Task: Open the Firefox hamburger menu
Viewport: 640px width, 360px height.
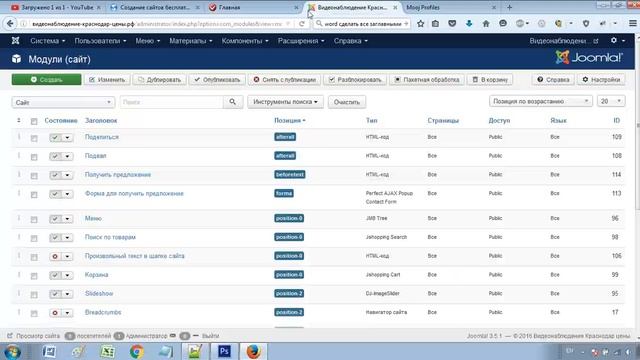Action: click(x=632, y=24)
